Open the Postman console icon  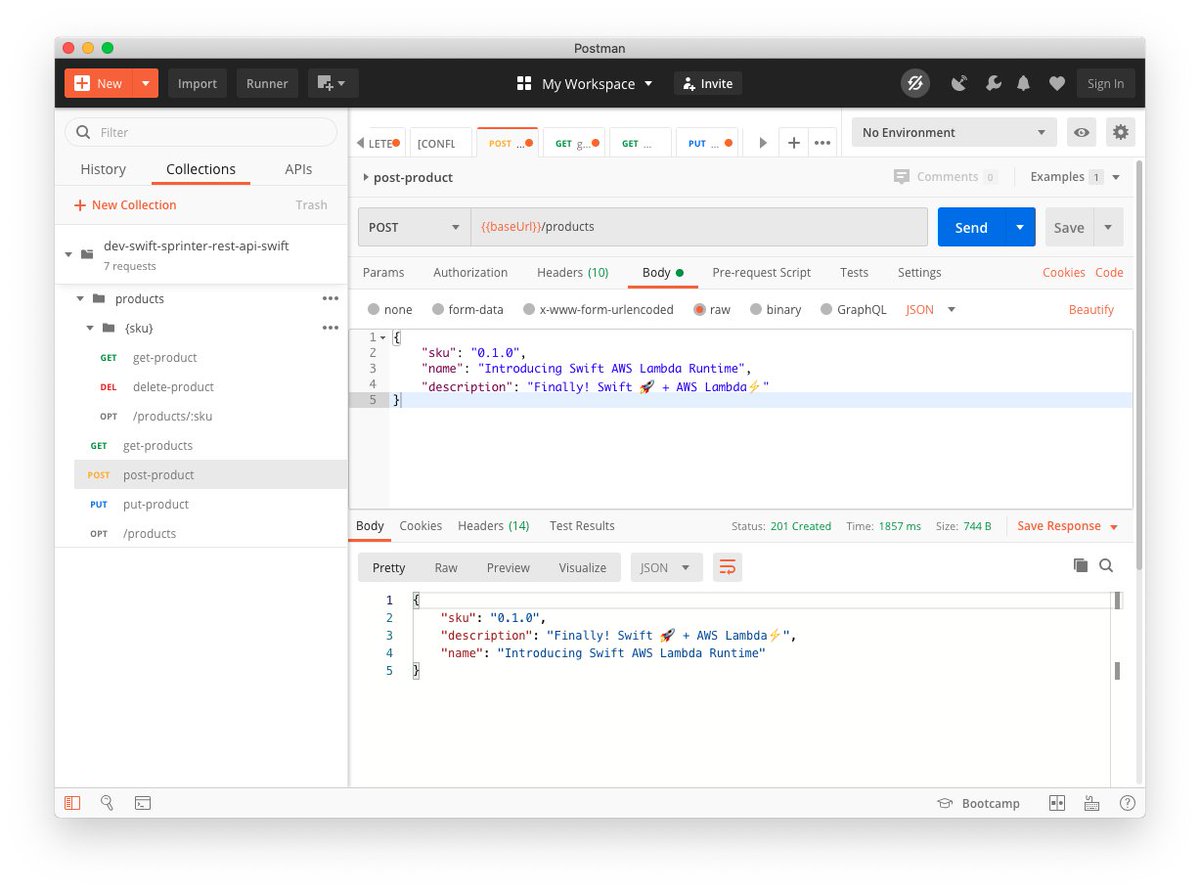[x=143, y=803]
